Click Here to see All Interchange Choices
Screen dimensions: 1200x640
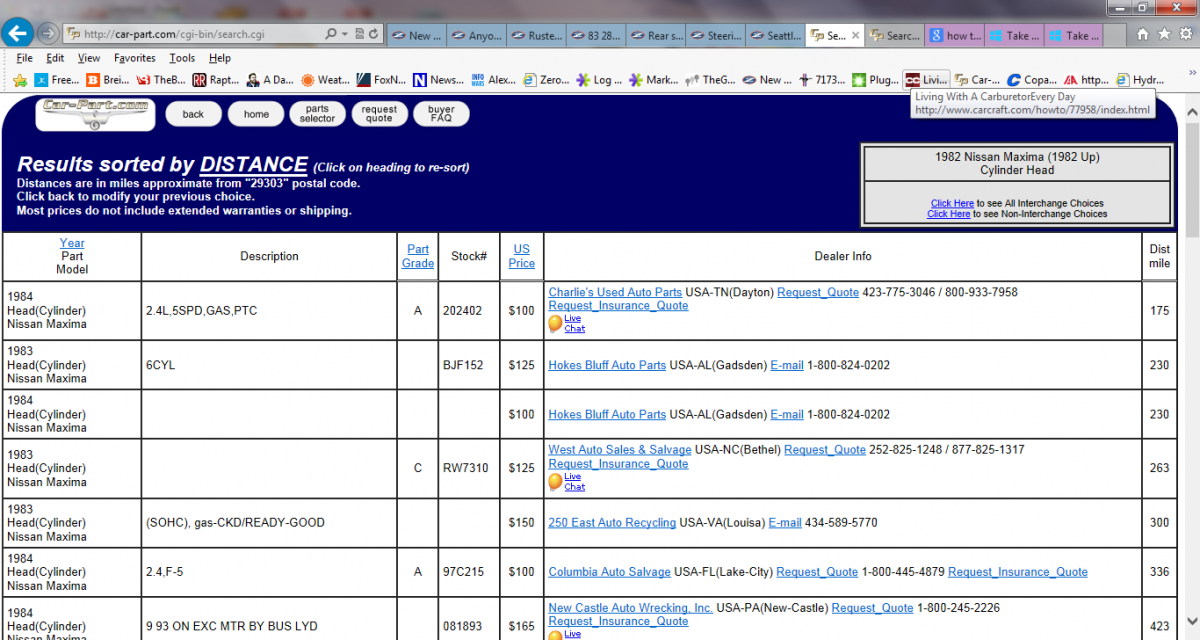952,203
